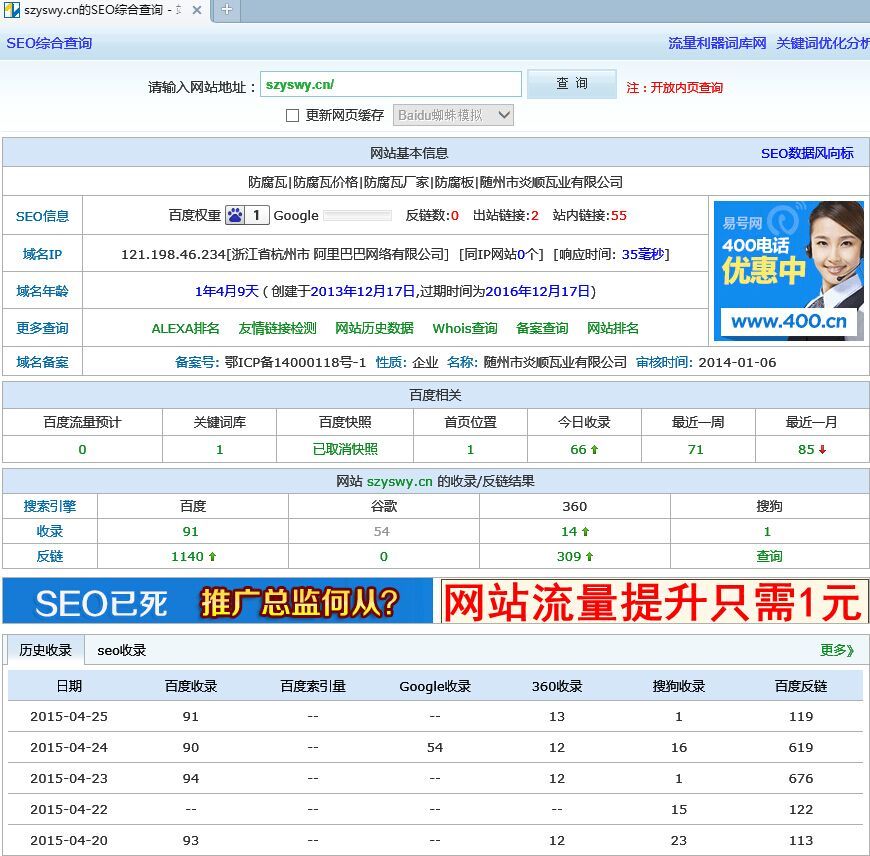The height and width of the screenshot is (856, 870).
Task: Select the 历史收录 tab
Action: pos(45,650)
